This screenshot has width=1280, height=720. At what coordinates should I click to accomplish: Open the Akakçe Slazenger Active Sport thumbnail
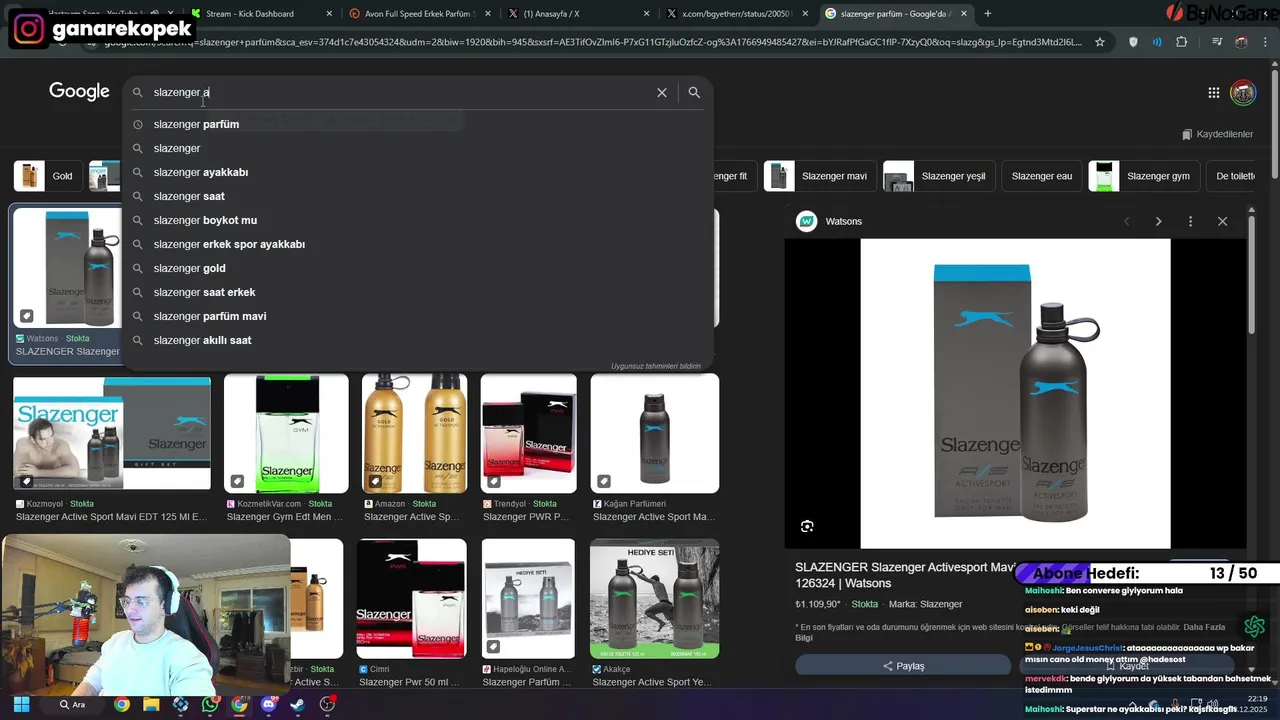(x=654, y=598)
